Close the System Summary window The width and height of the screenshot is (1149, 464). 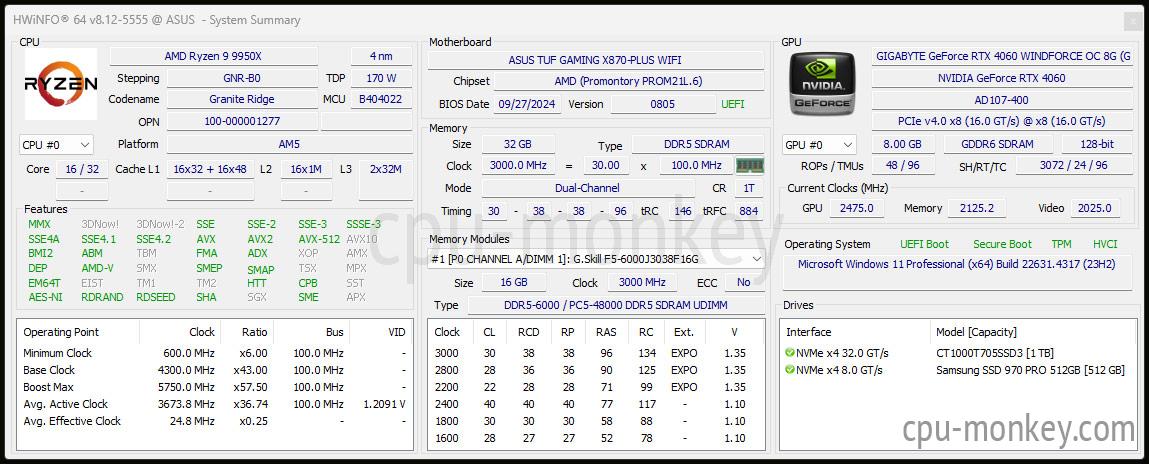[x=1132, y=21]
